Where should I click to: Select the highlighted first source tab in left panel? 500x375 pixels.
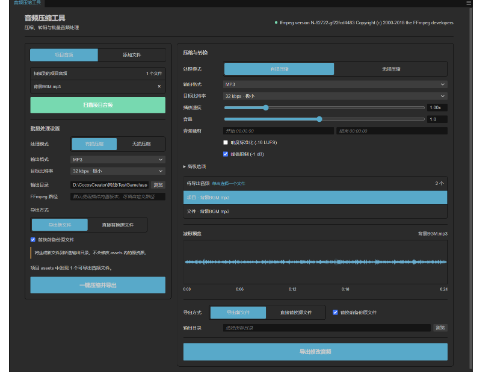64,55
